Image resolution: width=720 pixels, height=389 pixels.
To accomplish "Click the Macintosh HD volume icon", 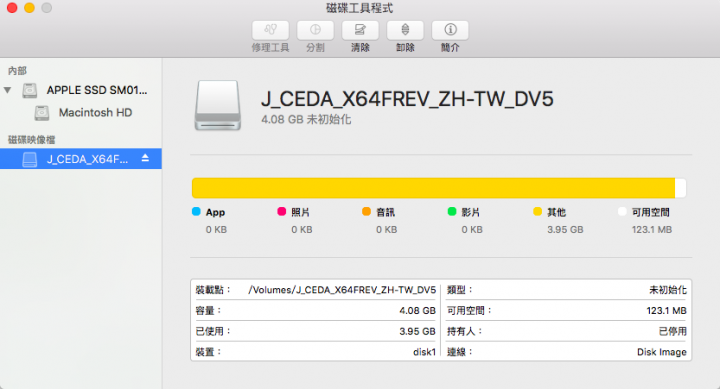I will point(42,113).
